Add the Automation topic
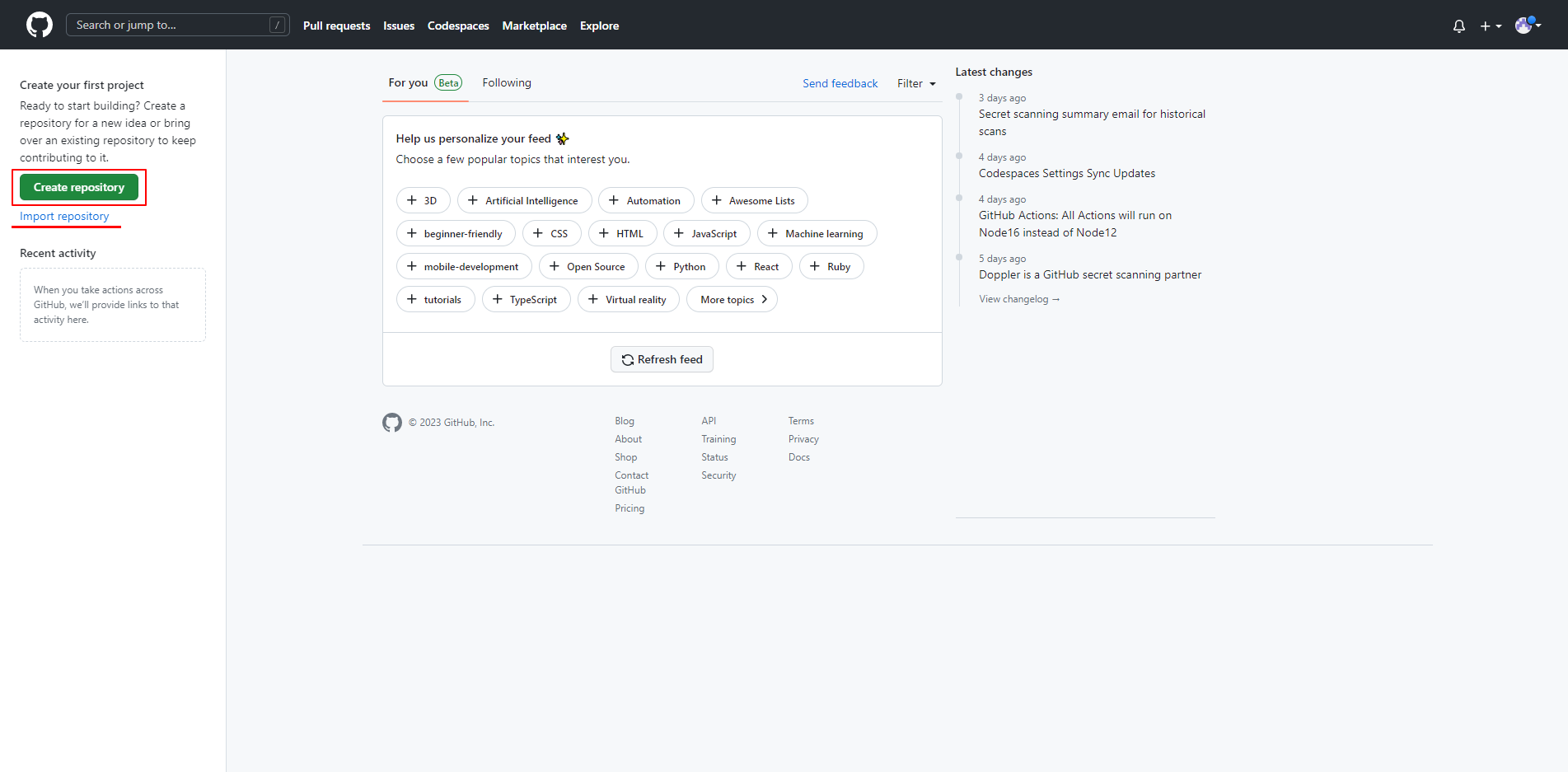The image size is (1568, 772). pyautogui.click(x=646, y=200)
